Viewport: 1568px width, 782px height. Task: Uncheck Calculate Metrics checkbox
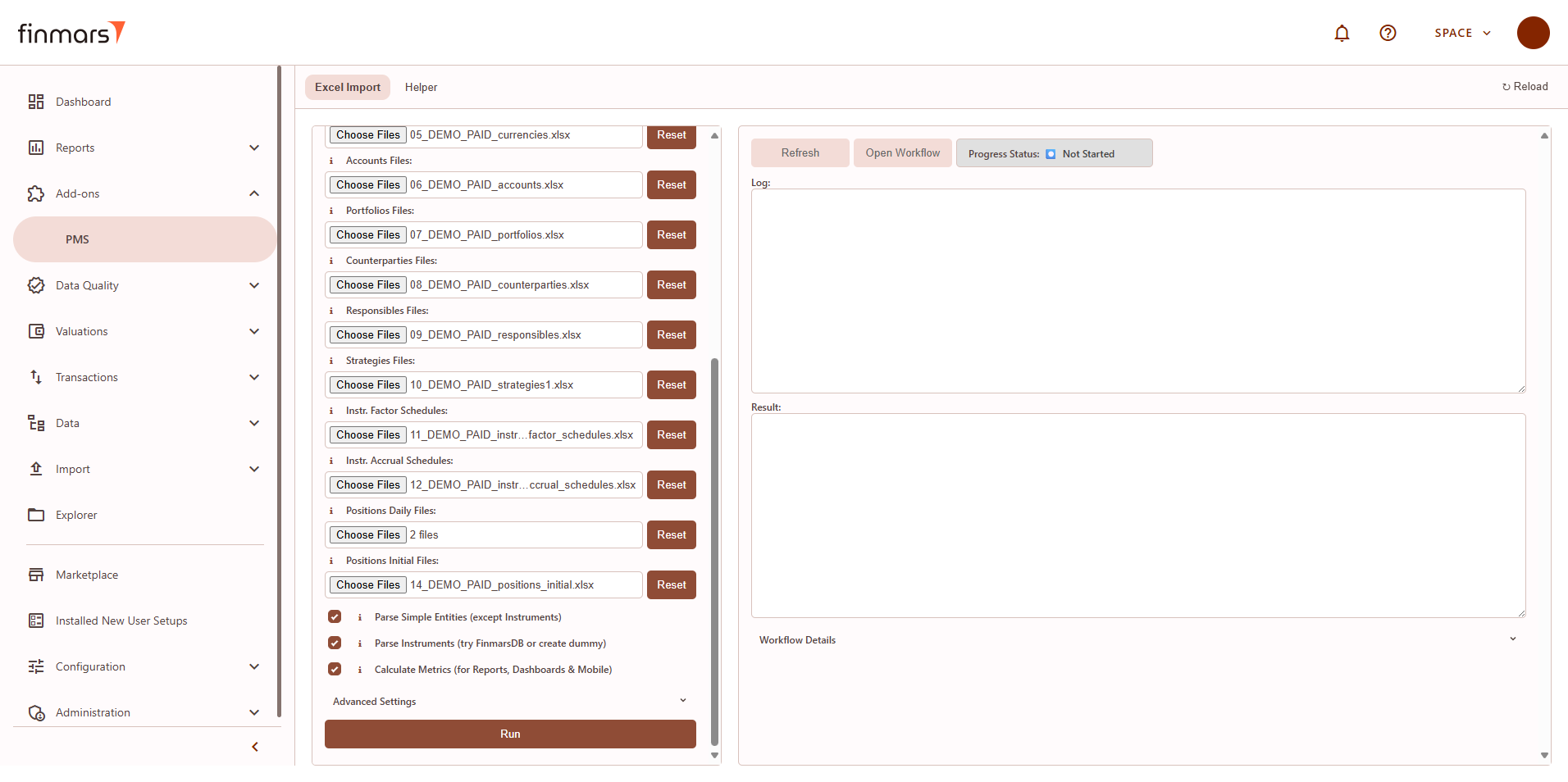[335, 669]
